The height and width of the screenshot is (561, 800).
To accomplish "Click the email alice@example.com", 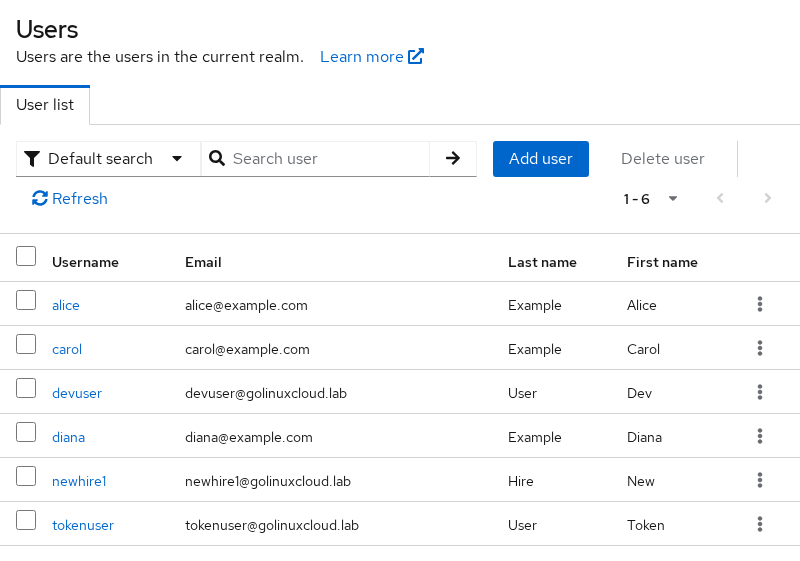I will click(246, 305).
